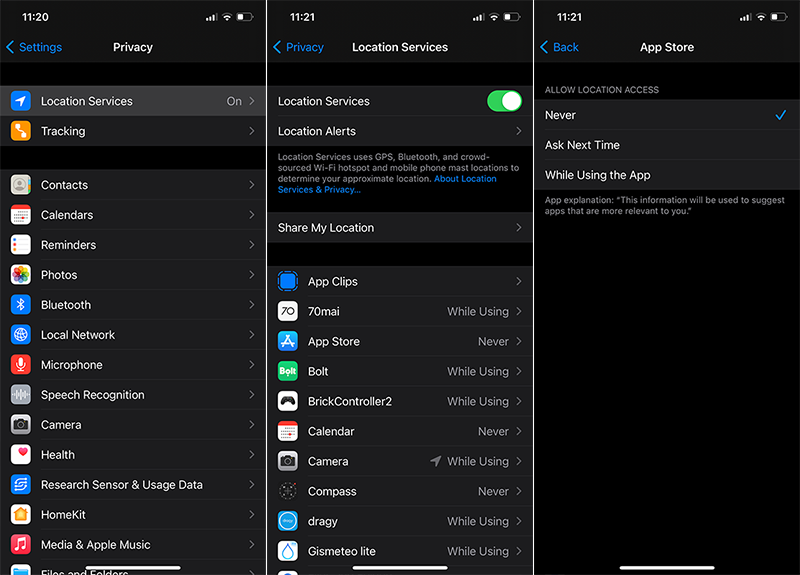The height and width of the screenshot is (575, 800).
Task: Tap the Bluetooth privacy row label
Action: click(66, 305)
